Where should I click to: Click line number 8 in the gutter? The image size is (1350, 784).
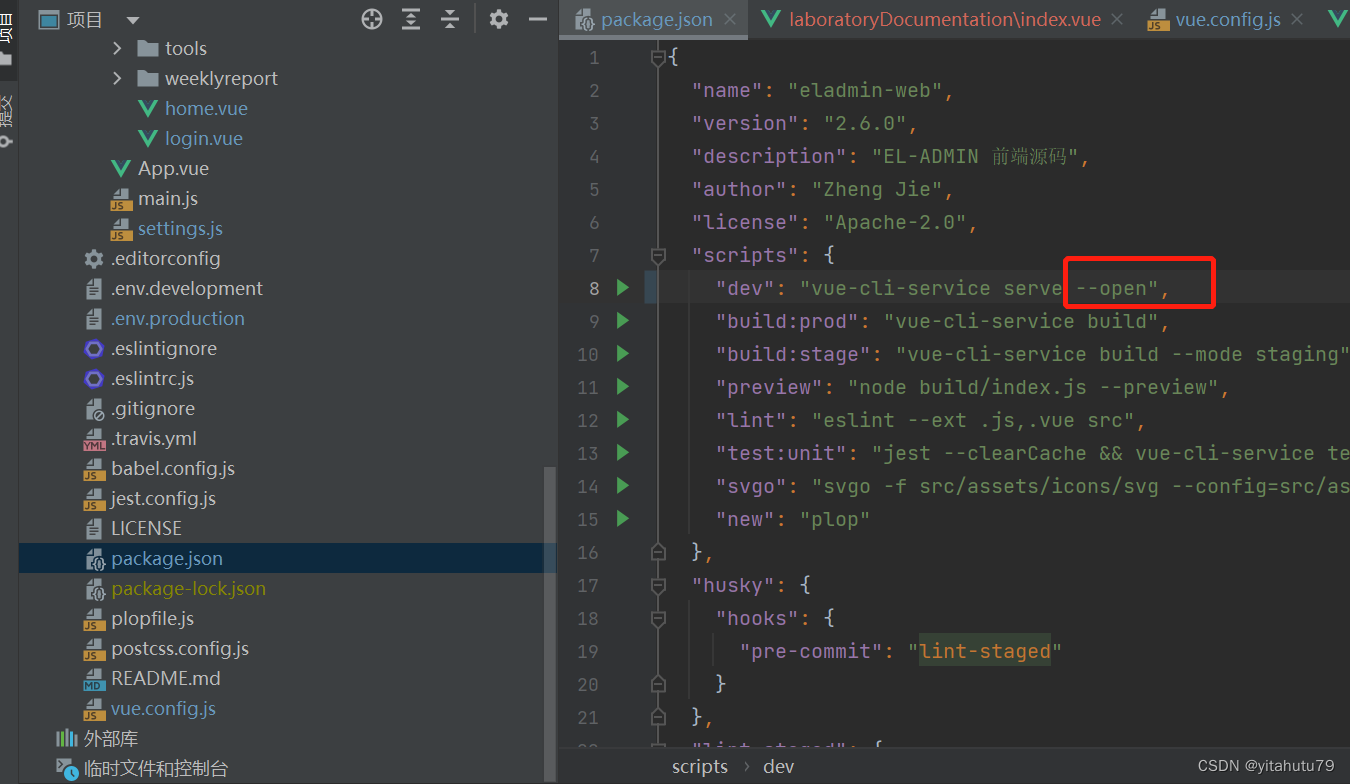(594, 288)
